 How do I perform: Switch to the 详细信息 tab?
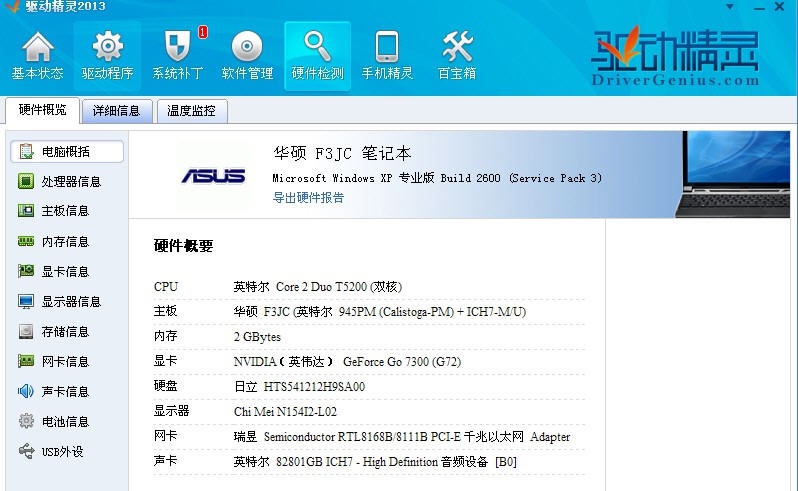coord(117,111)
